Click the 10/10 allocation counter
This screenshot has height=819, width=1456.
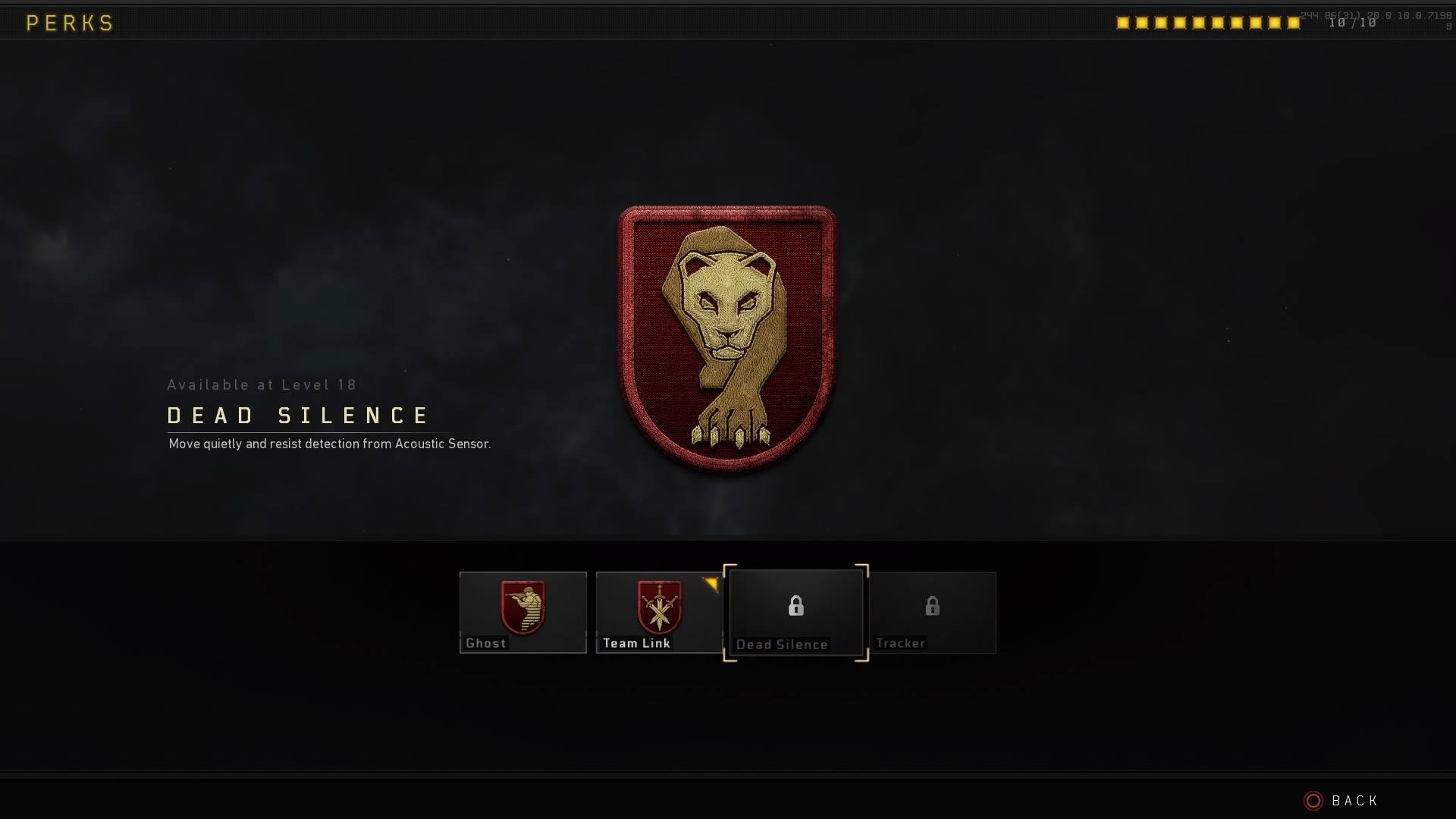pyautogui.click(x=1353, y=23)
